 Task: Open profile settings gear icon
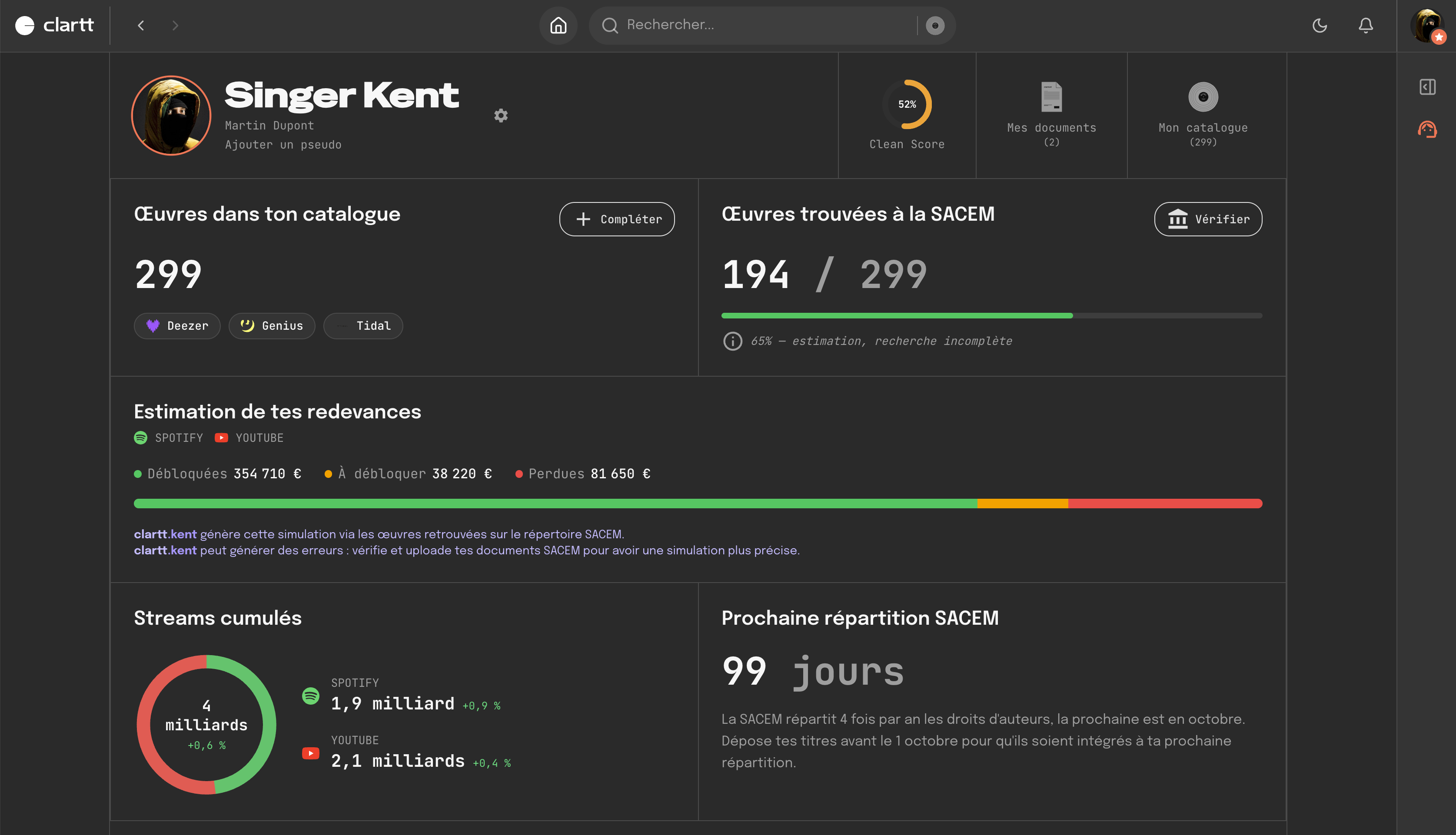click(x=501, y=115)
